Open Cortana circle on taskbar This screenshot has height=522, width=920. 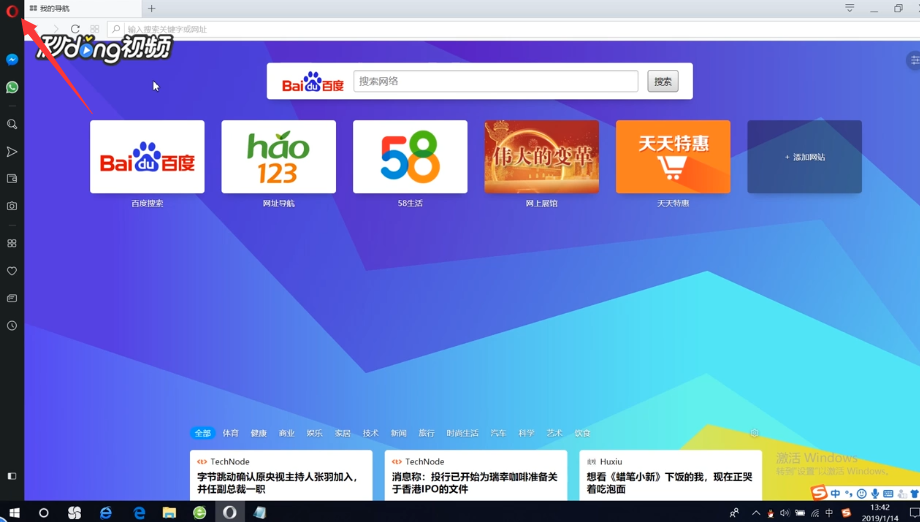click(43, 513)
